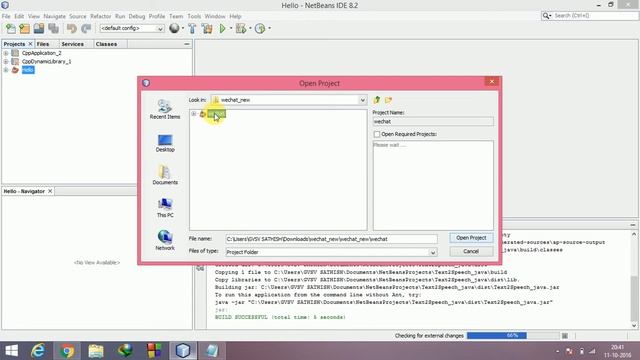This screenshot has height=360, width=640.
Task: Open Internet Explorer from taskbar
Action: (x=38, y=351)
